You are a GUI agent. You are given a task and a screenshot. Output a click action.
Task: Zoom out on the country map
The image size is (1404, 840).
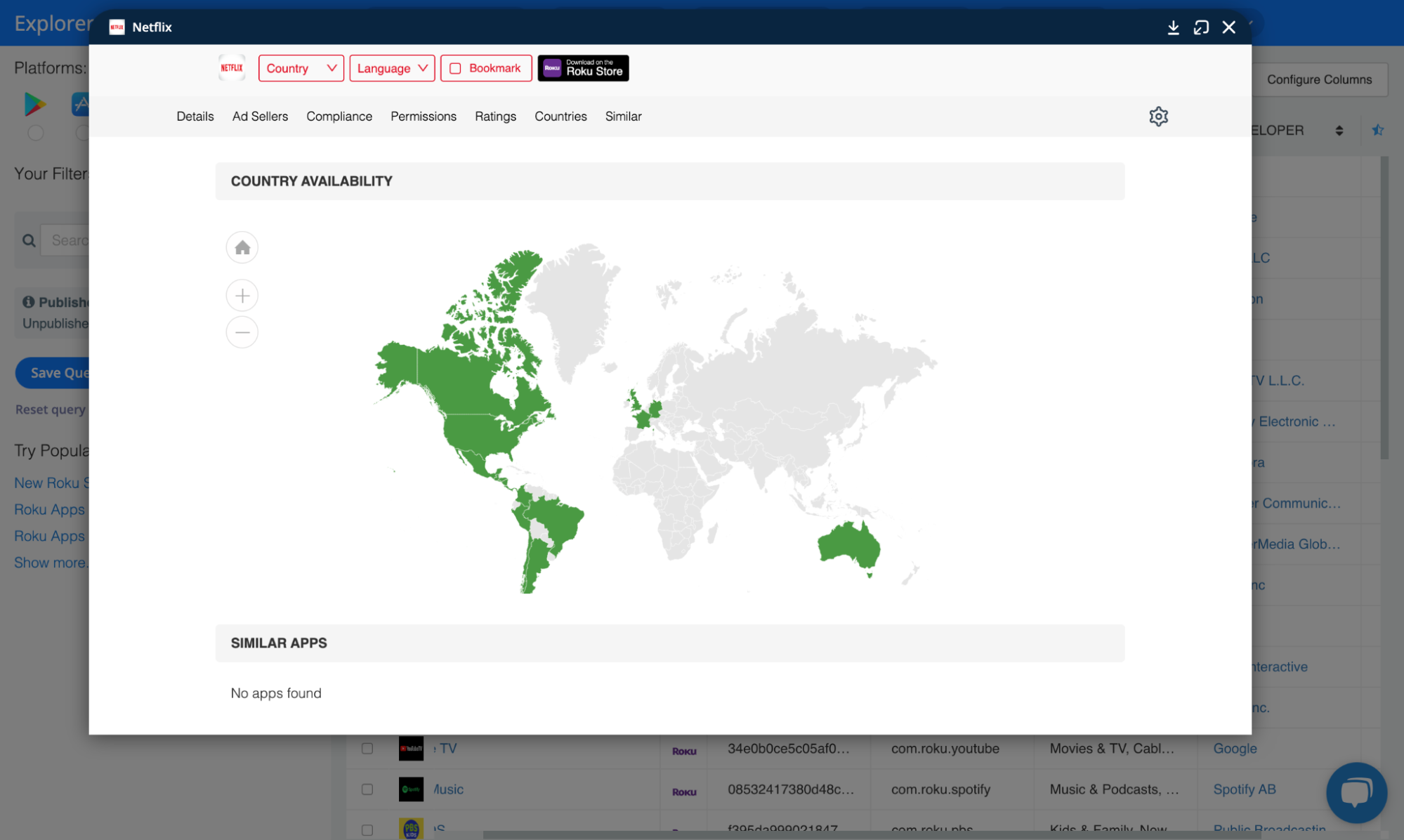tap(242, 332)
